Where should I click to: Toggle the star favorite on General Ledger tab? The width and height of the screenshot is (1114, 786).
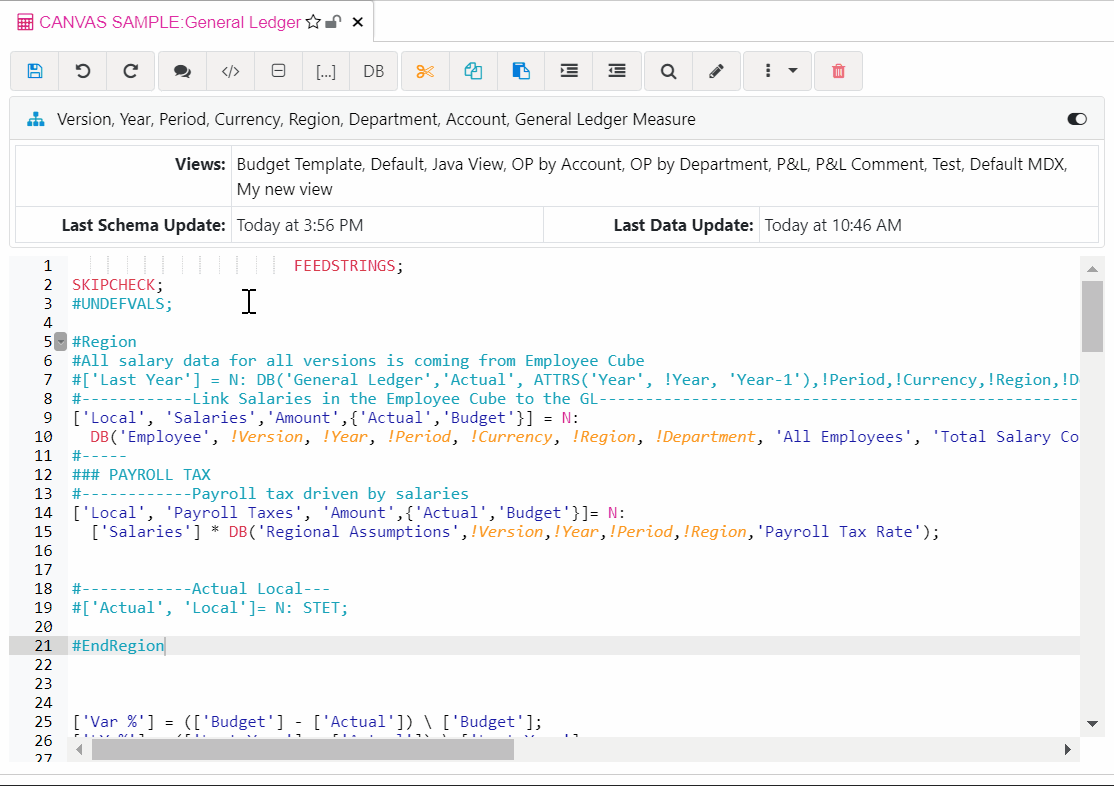click(x=313, y=22)
